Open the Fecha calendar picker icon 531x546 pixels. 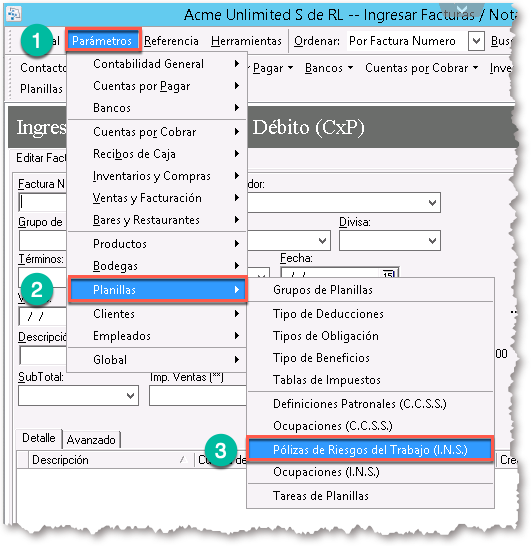[388, 274]
